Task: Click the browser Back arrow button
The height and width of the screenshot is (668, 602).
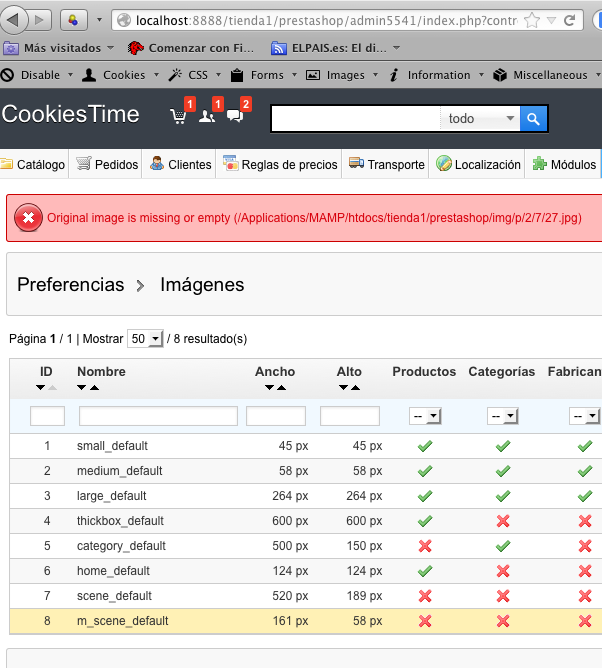Action: coord(13,20)
